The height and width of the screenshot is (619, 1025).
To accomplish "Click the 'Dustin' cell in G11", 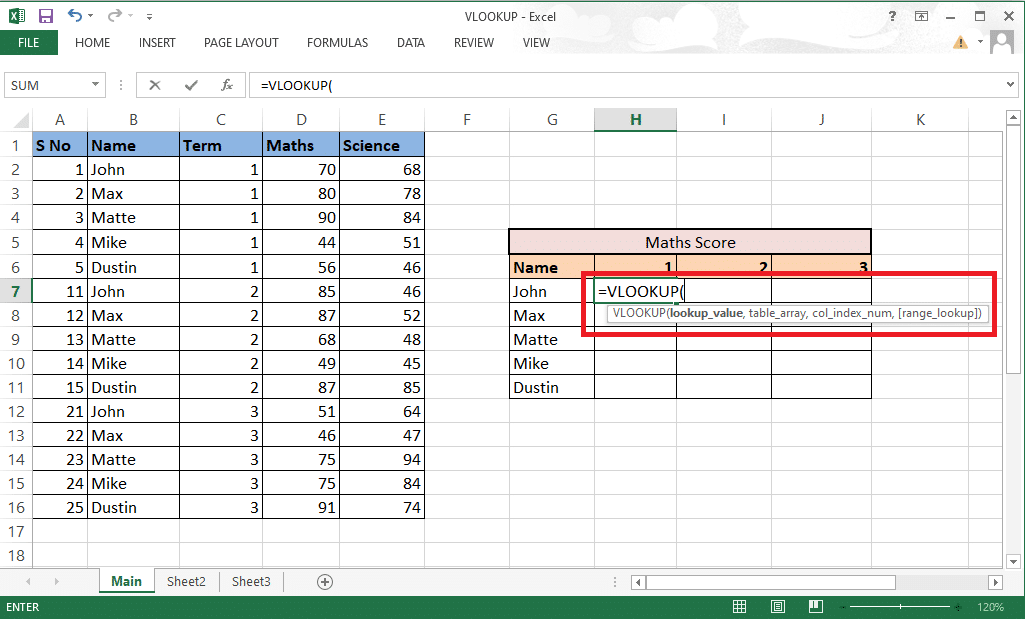I will click(552, 388).
